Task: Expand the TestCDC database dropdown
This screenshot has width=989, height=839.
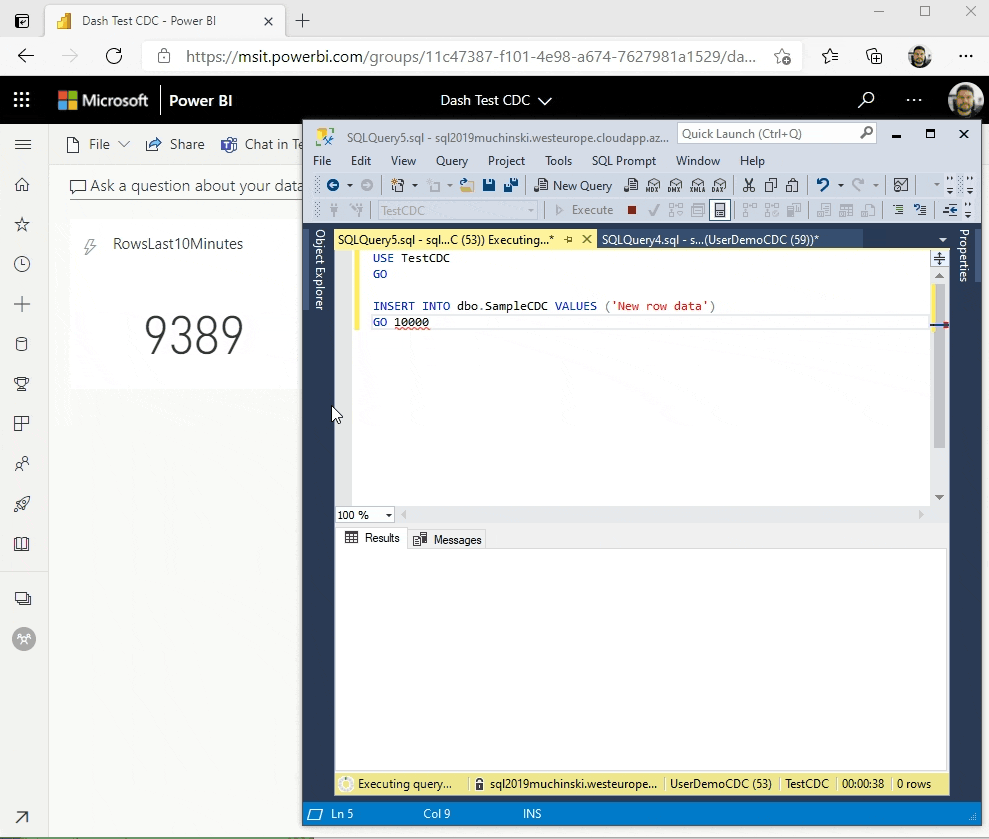Action: [531, 210]
